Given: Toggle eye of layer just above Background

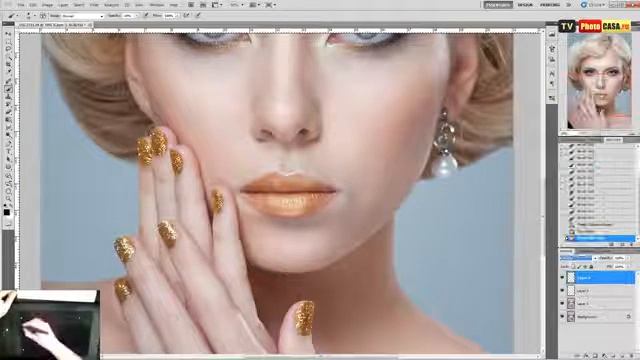Looking at the screenshot, I should [562, 304].
